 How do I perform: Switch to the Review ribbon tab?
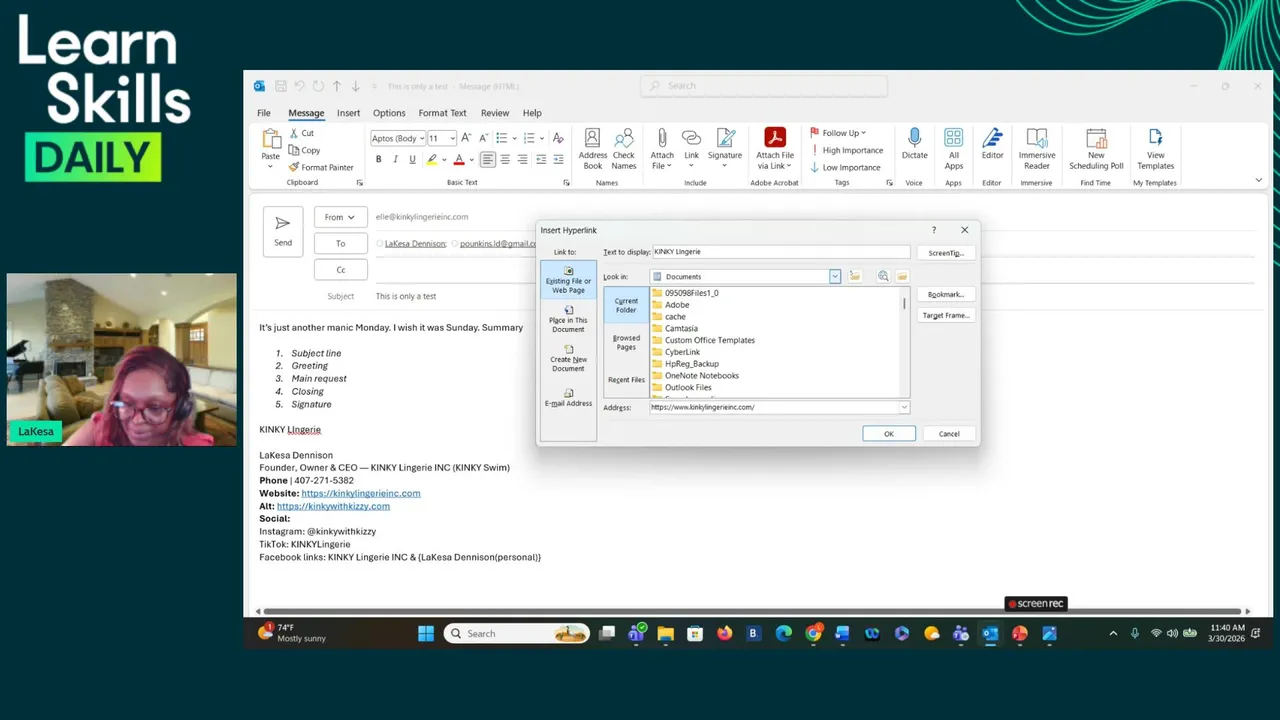495,113
